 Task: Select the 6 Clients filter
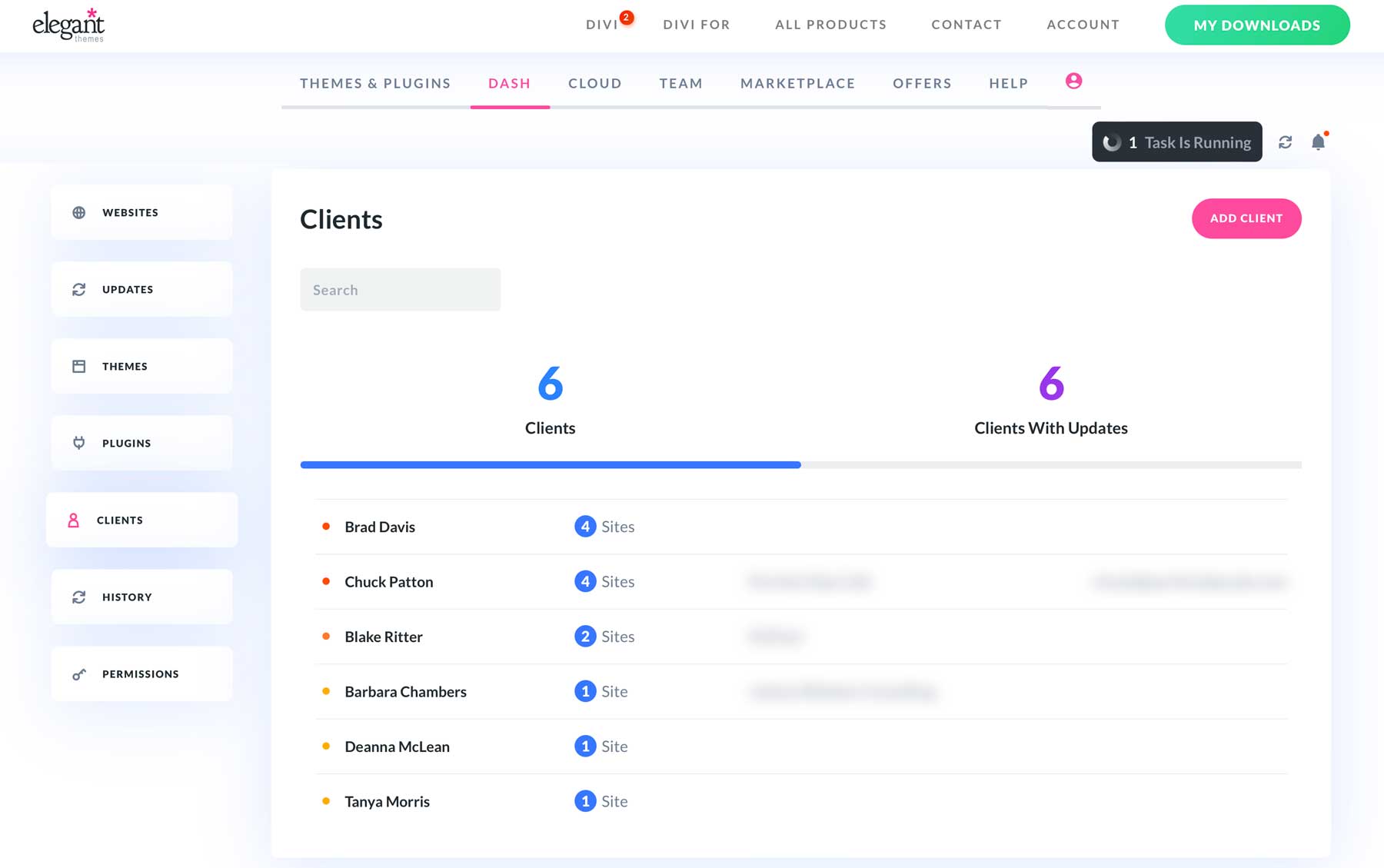(551, 402)
